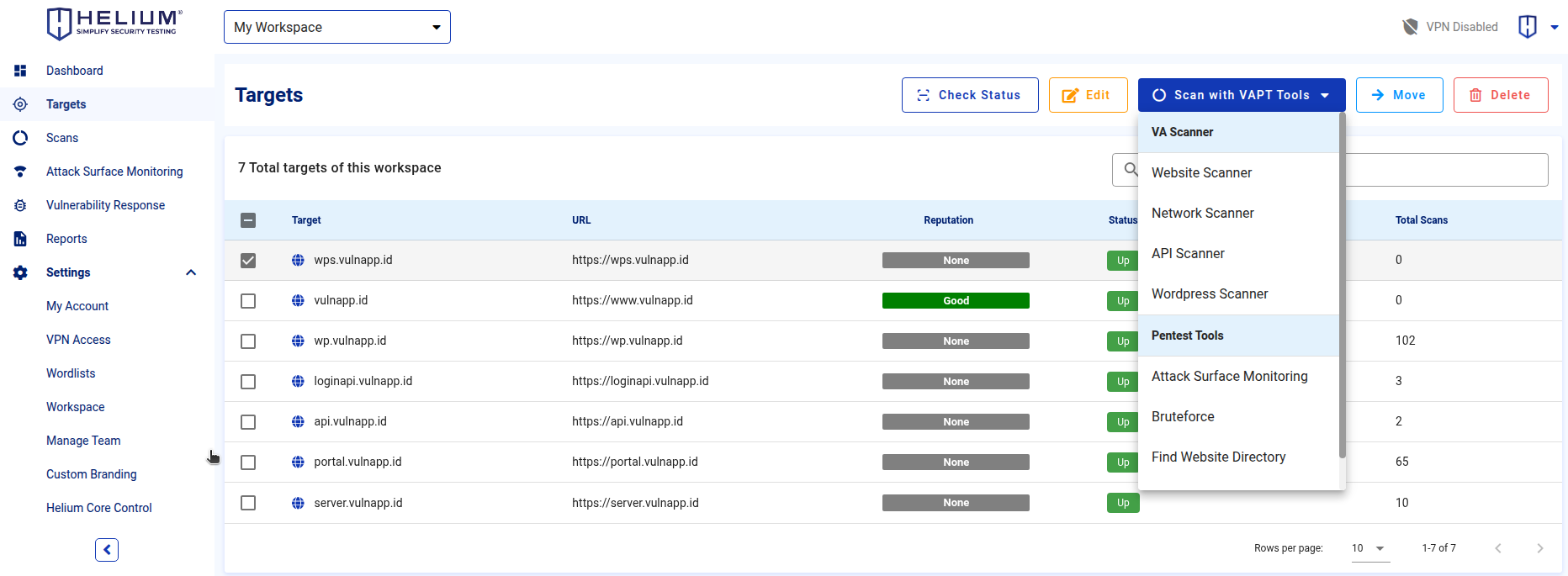Open the Helium Core Control link
This screenshot has width=1568, height=576.
click(99, 508)
